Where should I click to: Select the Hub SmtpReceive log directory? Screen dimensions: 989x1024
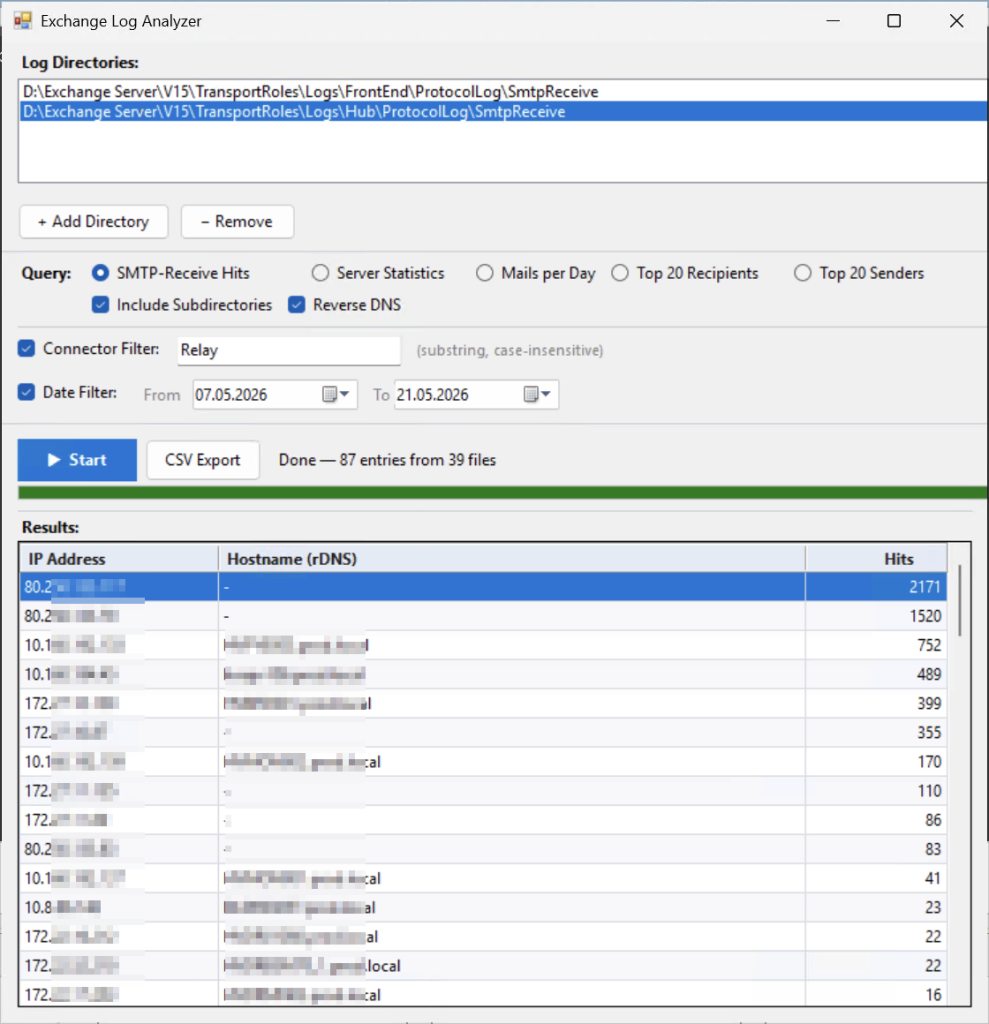(503, 112)
